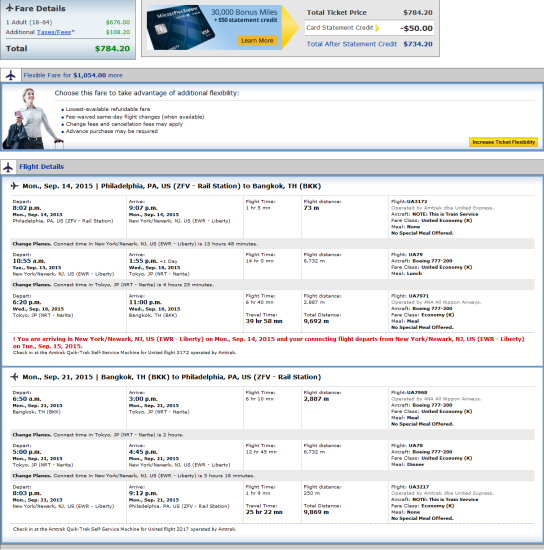Click the traveler woman image
Image resolution: width=544 pixels, height=550 pixels.
32,119
